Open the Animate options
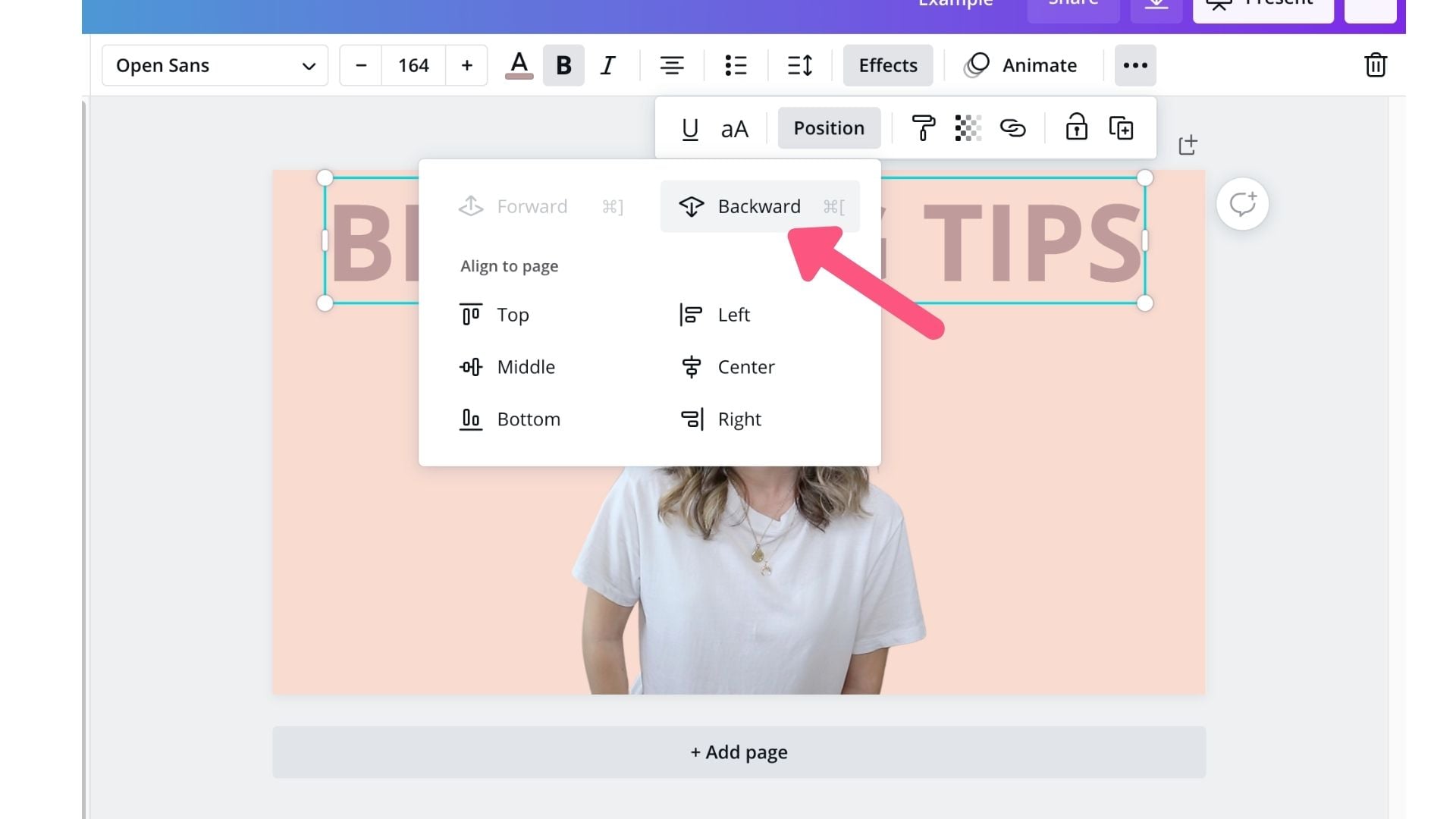 point(1020,65)
